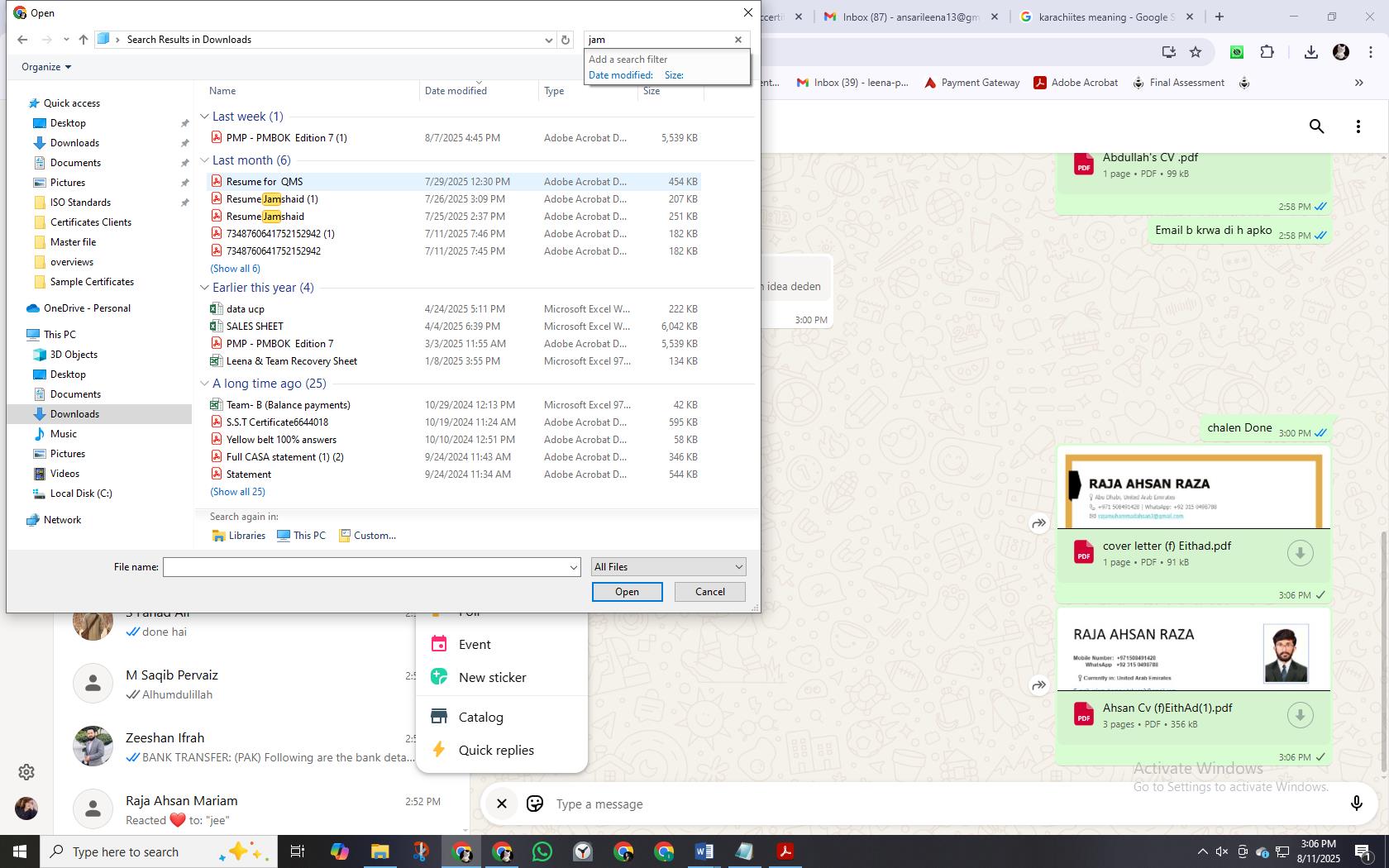
Task: Click the jam search box
Action: tap(657, 40)
